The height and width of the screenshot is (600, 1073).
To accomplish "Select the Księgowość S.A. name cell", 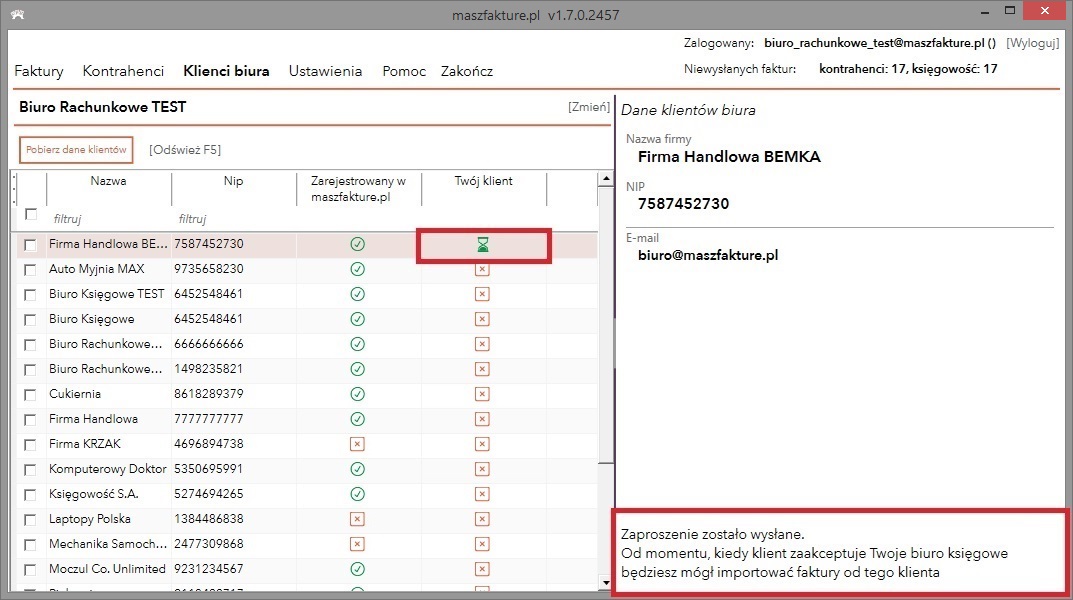I will point(94,494).
